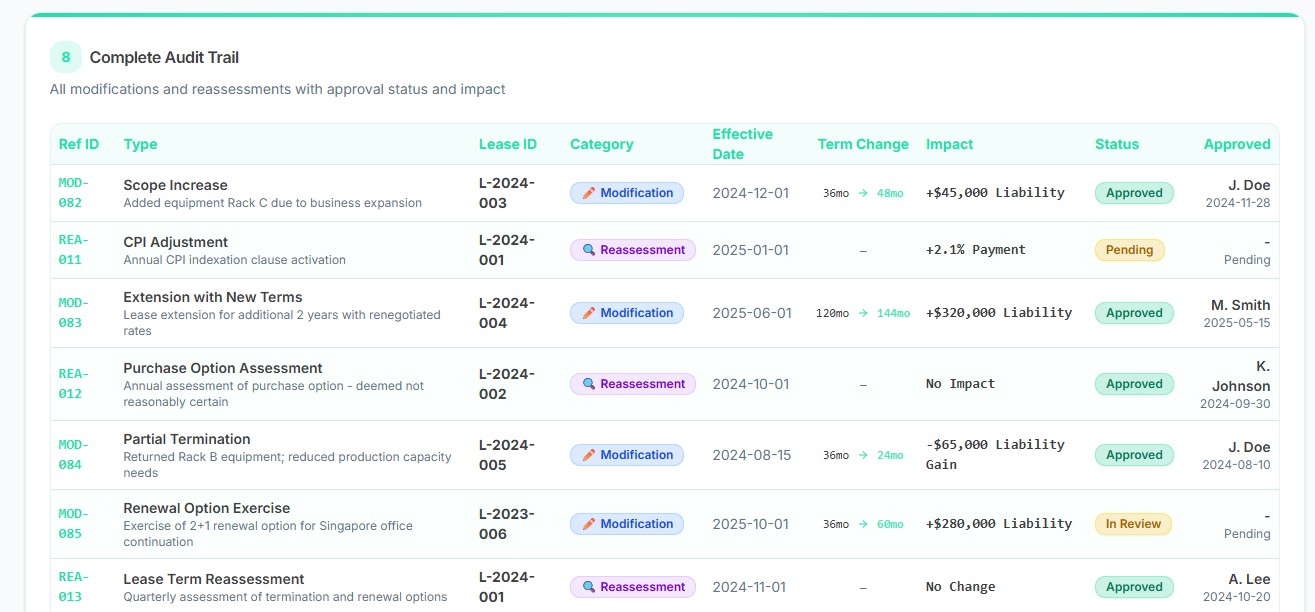Viewport: 1315px width, 612px height.
Task: Open reference REA-011
Action: point(74,250)
